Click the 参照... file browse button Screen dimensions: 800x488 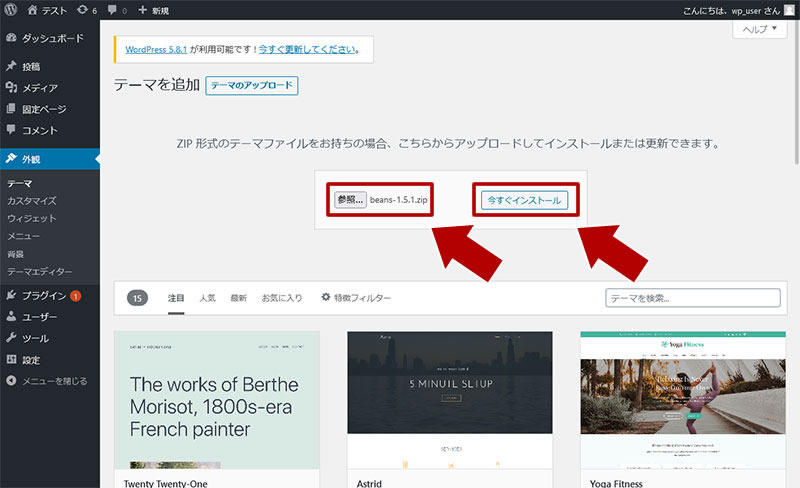pos(350,200)
